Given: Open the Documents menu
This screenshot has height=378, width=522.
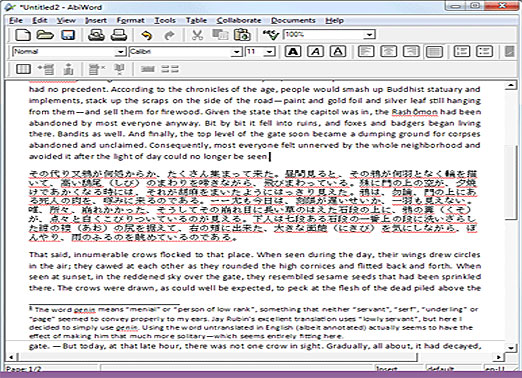Looking at the screenshot, I should [x=293, y=20].
